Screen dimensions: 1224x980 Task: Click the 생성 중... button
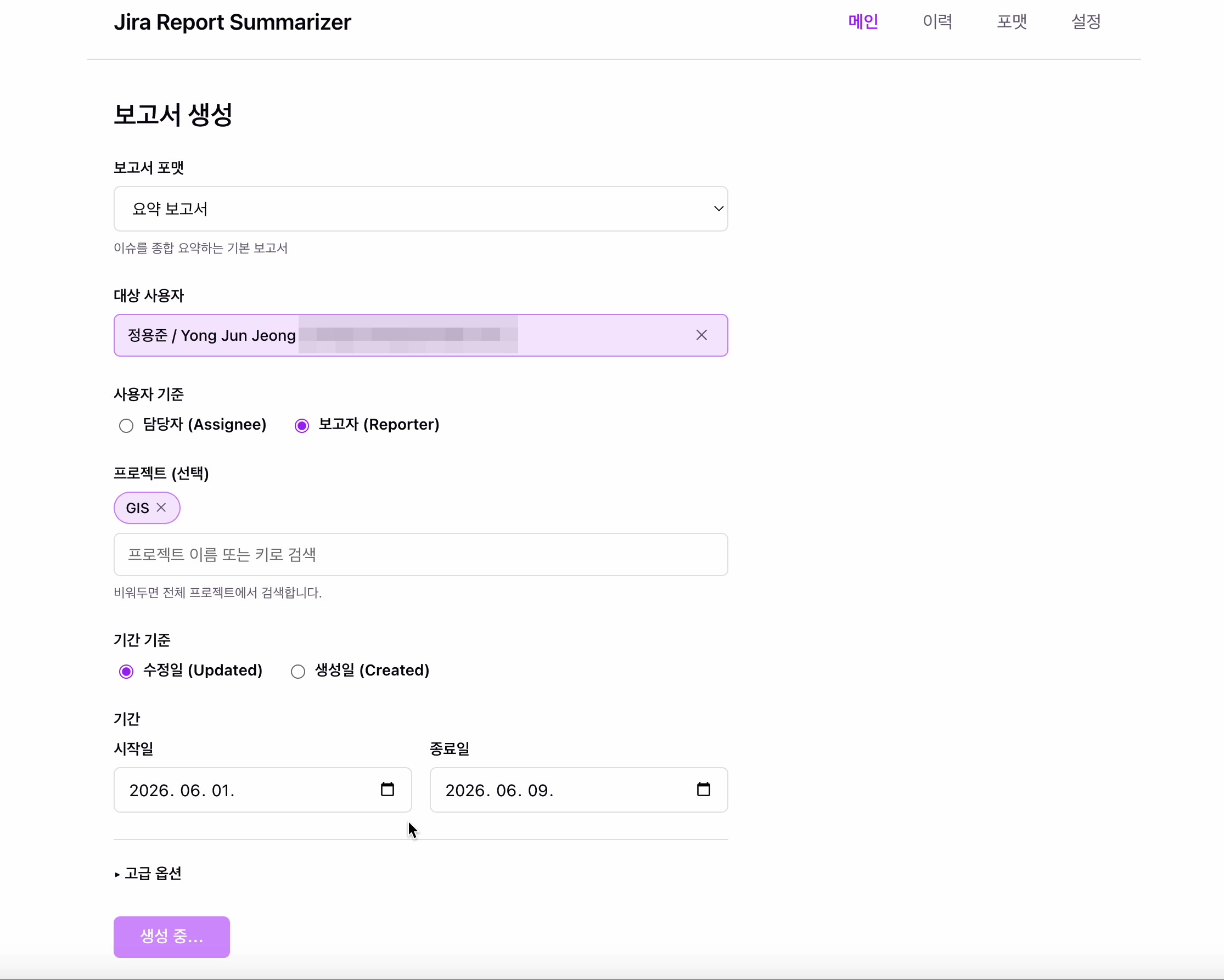pos(171,937)
